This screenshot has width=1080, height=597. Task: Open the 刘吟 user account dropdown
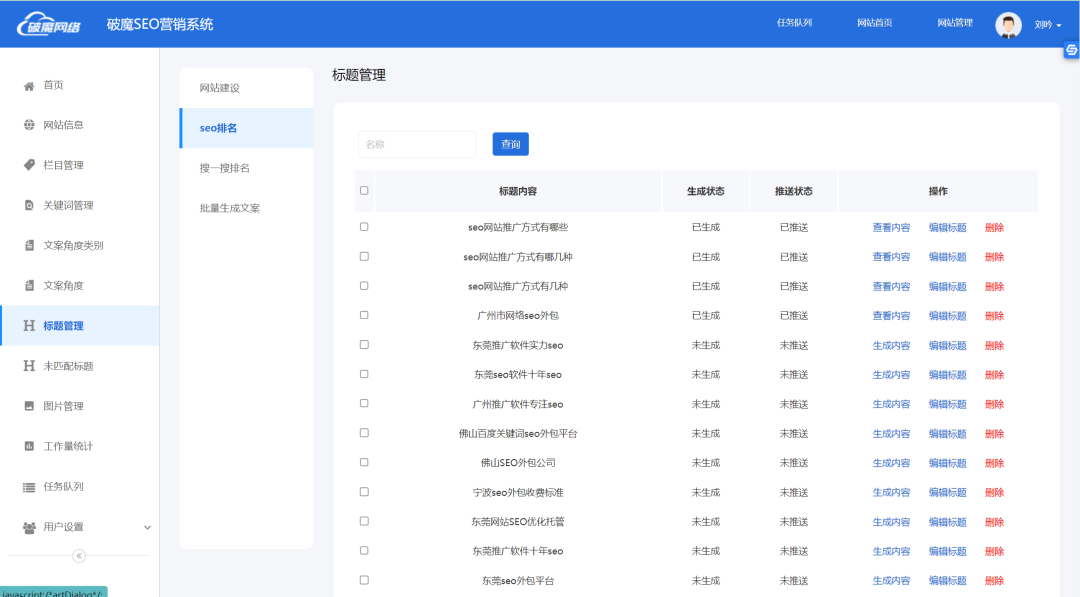1046,24
